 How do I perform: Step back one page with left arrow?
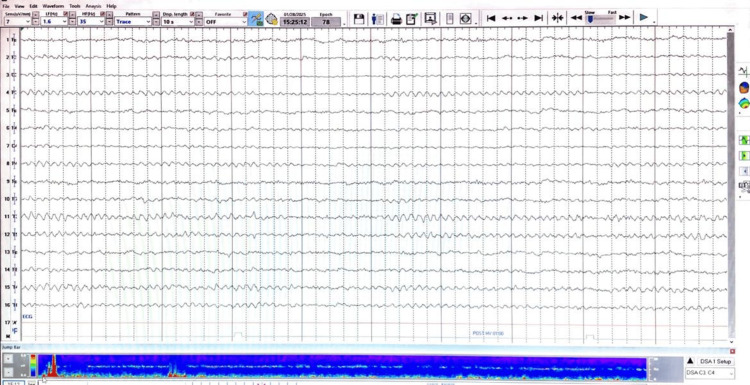coord(507,18)
